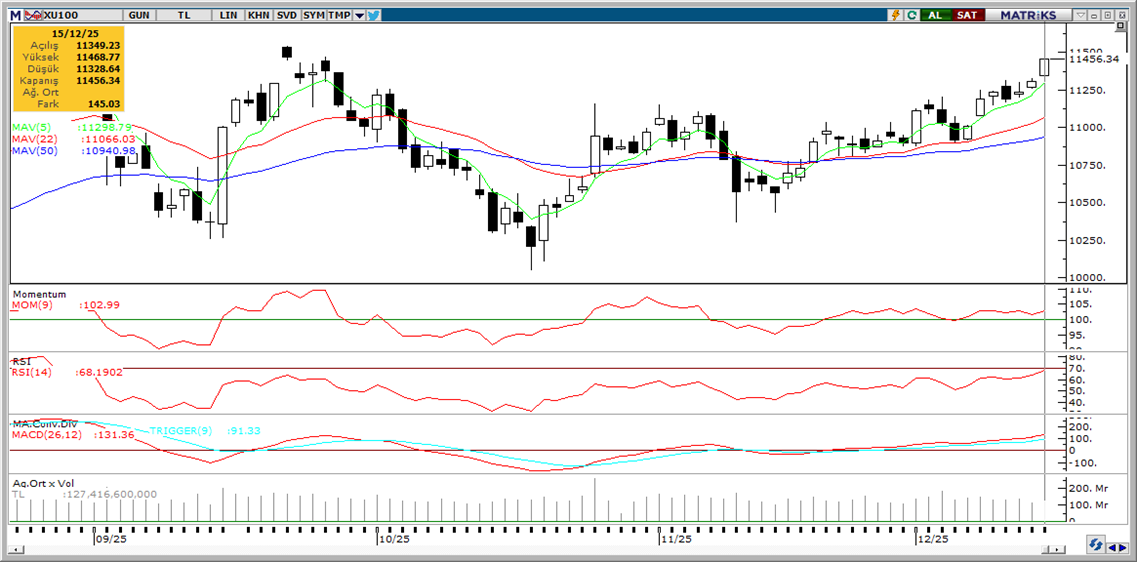
Task: Click the M logo icon in title bar
Action: [x=15, y=15]
